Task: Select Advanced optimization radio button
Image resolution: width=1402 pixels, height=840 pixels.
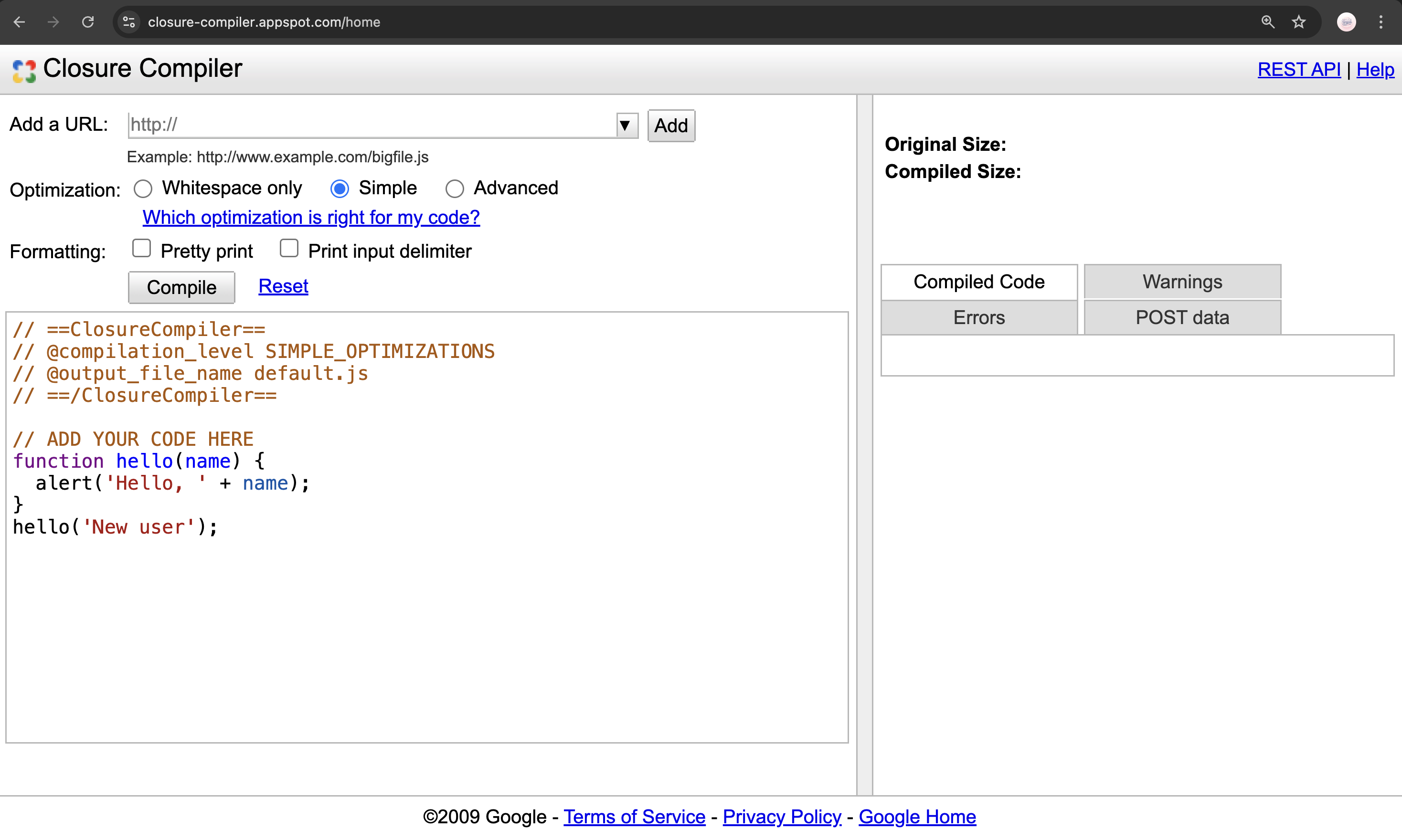Action: pos(455,189)
